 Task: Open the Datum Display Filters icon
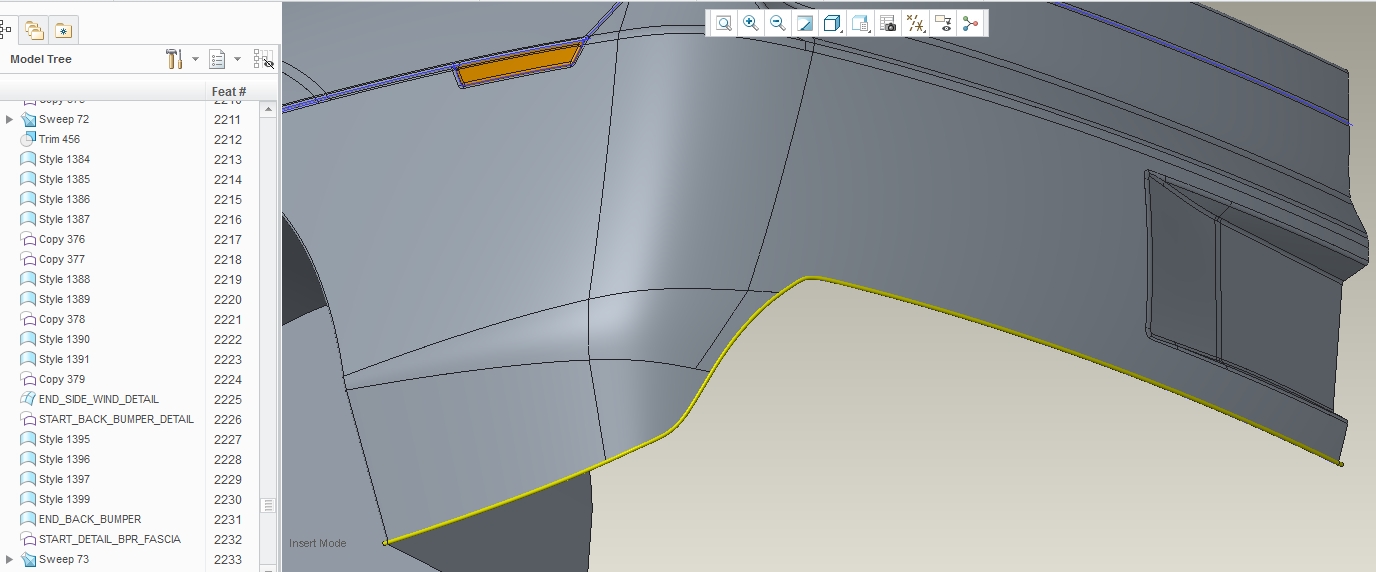pos(915,23)
